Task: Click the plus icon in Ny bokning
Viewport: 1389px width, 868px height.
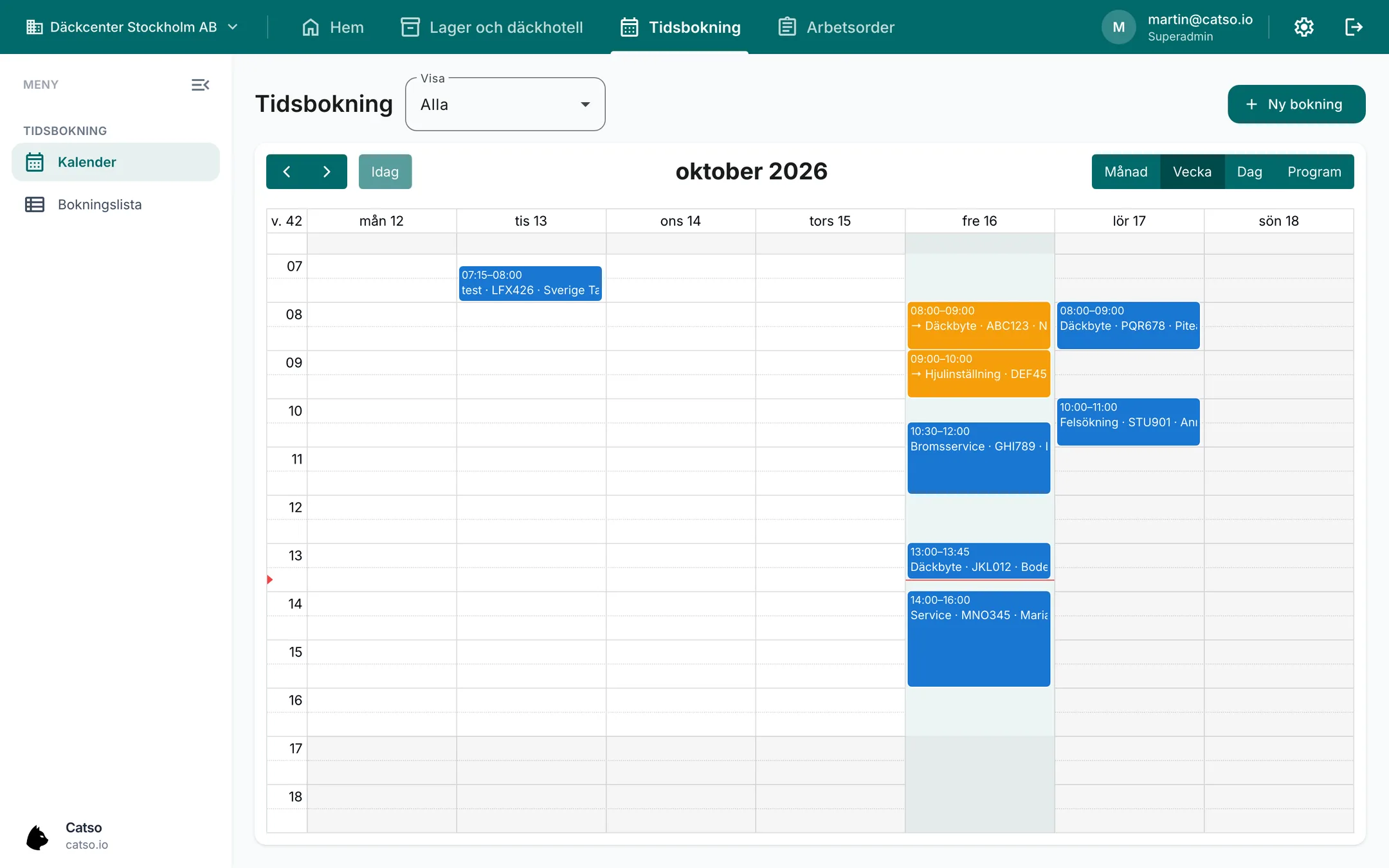Action: point(1251,104)
